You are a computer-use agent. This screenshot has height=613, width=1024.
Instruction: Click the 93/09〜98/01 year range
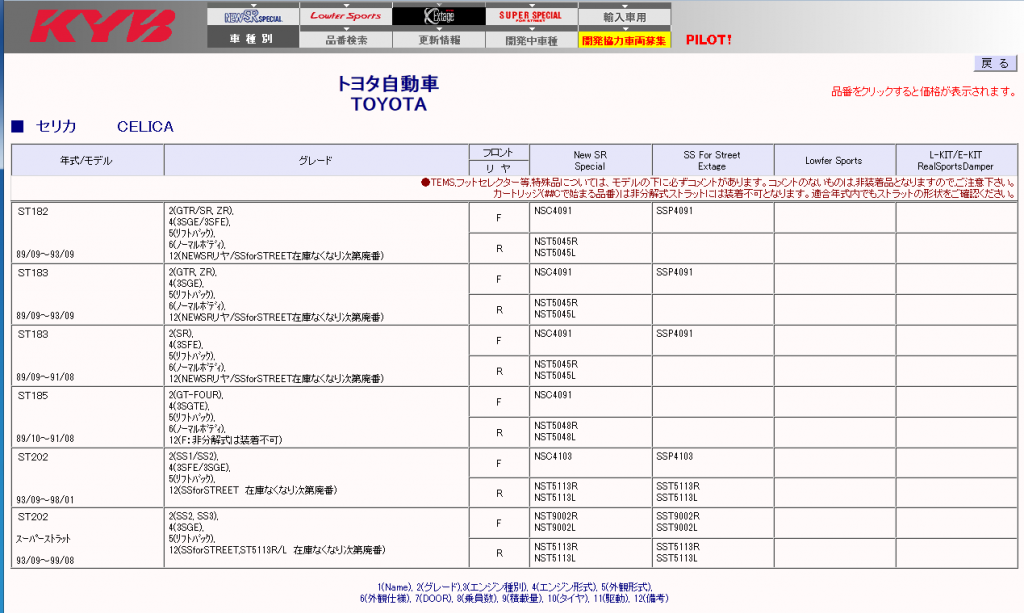(45, 500)
